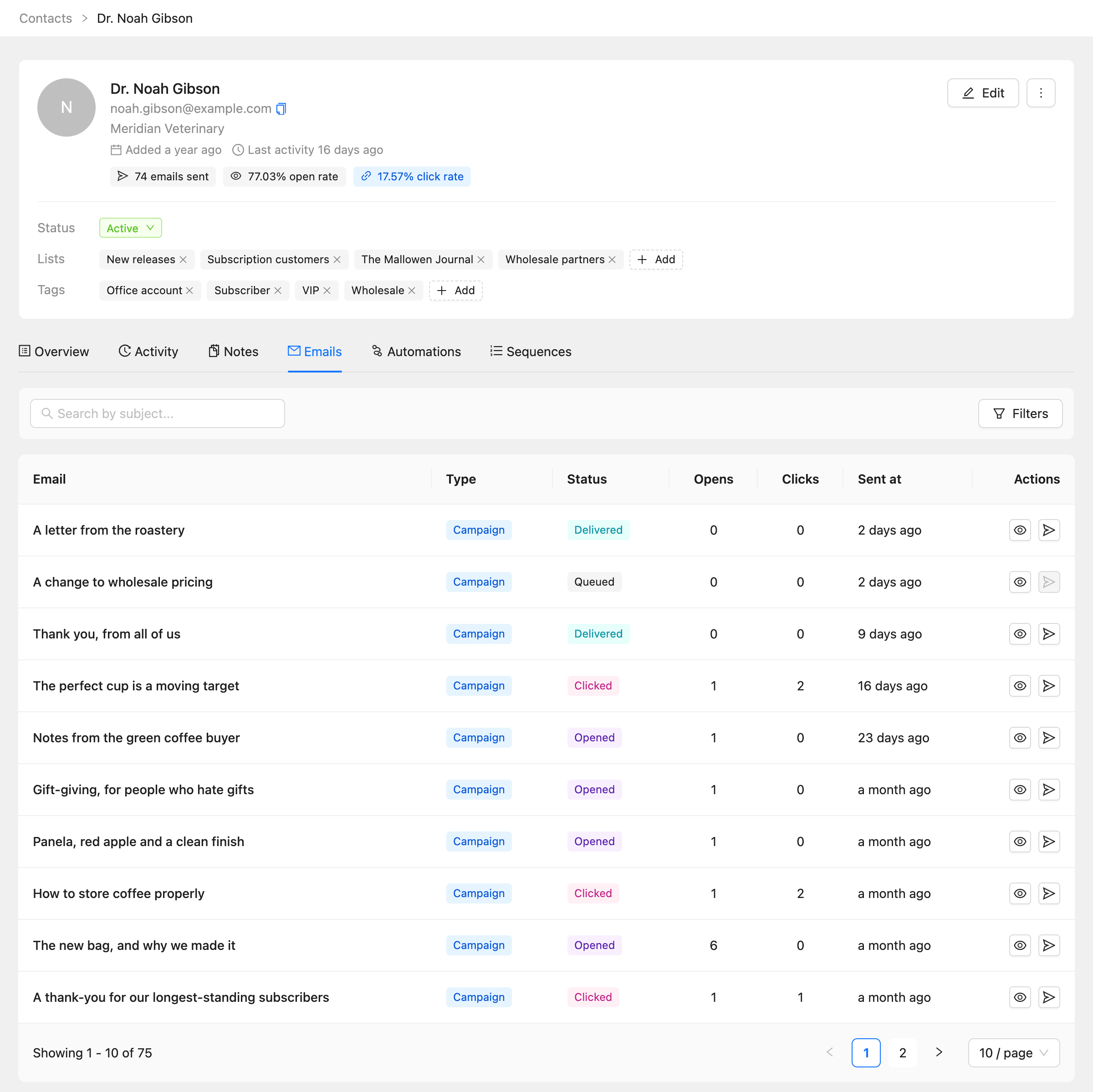Go to page 2 of emails

902,1053
